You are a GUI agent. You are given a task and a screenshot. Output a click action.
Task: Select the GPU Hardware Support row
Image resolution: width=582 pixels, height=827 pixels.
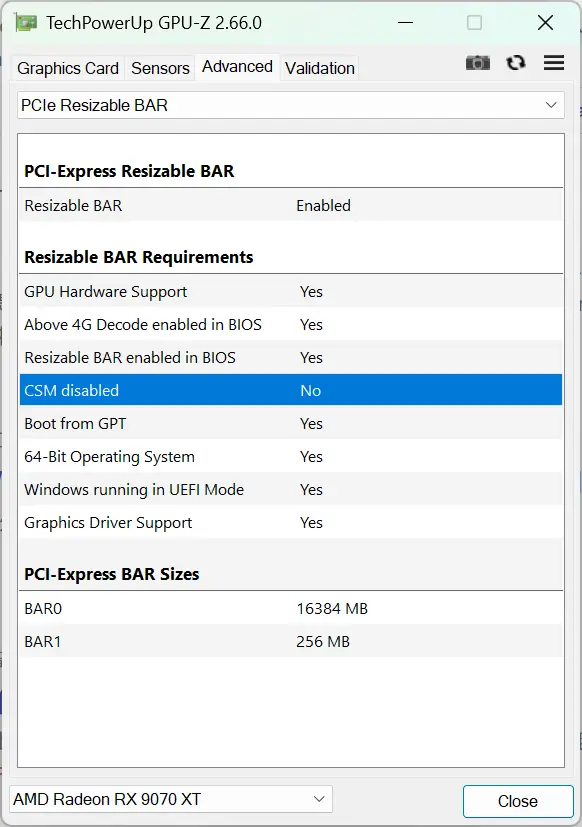pos(291,292)
